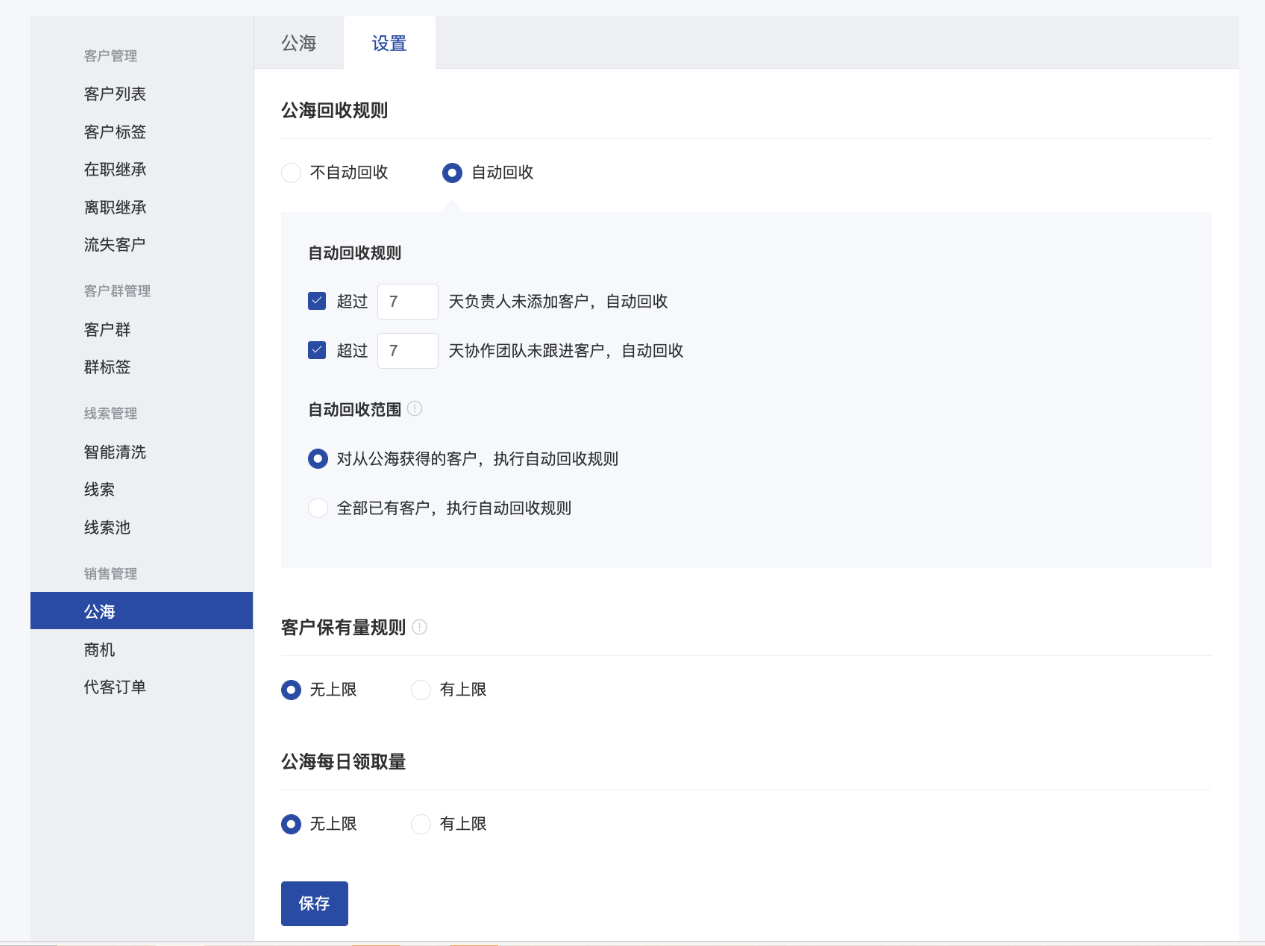Click the 保存 button
Screen dimensions: 1265x946
pyautogui.click(x=314, y=903)
